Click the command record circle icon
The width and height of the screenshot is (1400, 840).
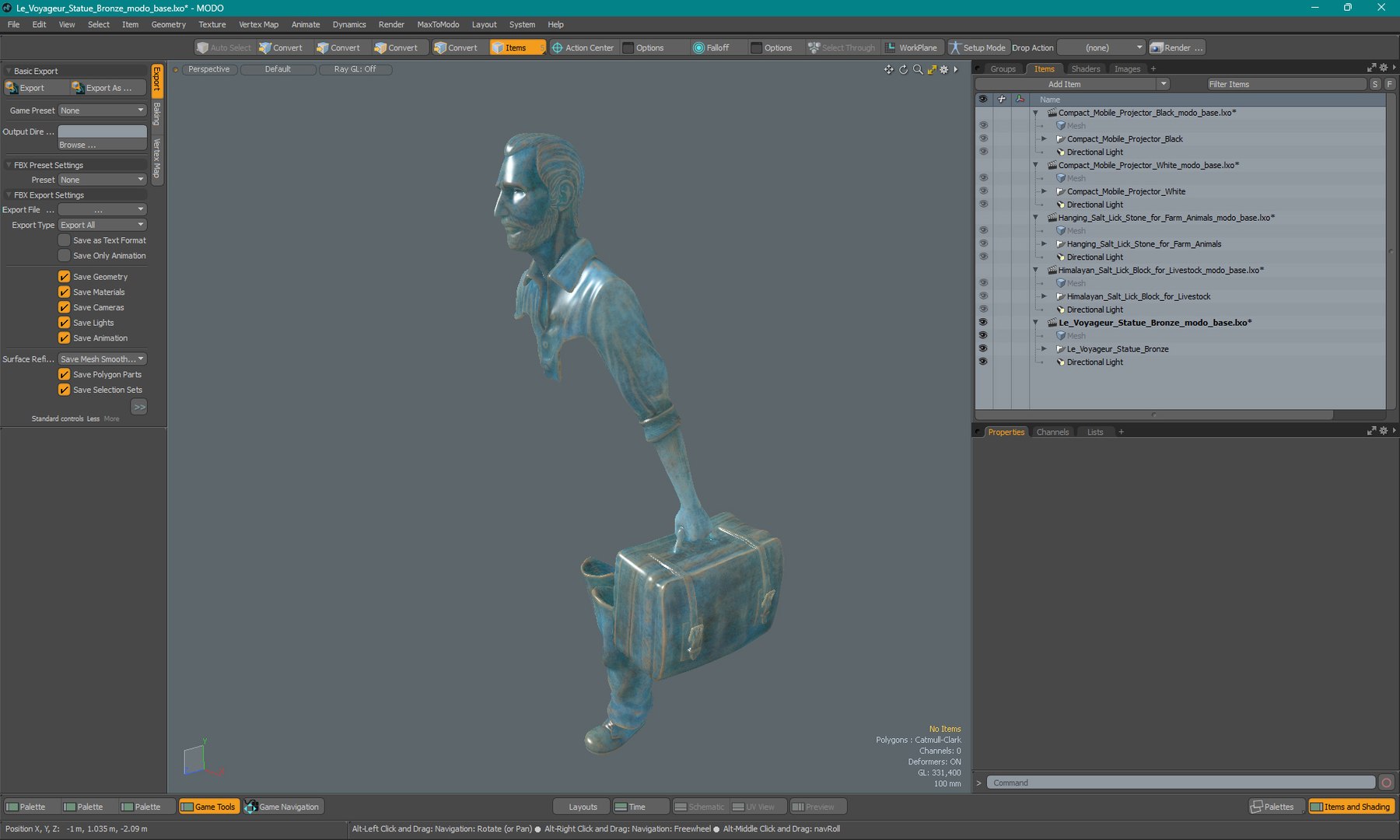pyautogui.click(x=1387, y=782)
